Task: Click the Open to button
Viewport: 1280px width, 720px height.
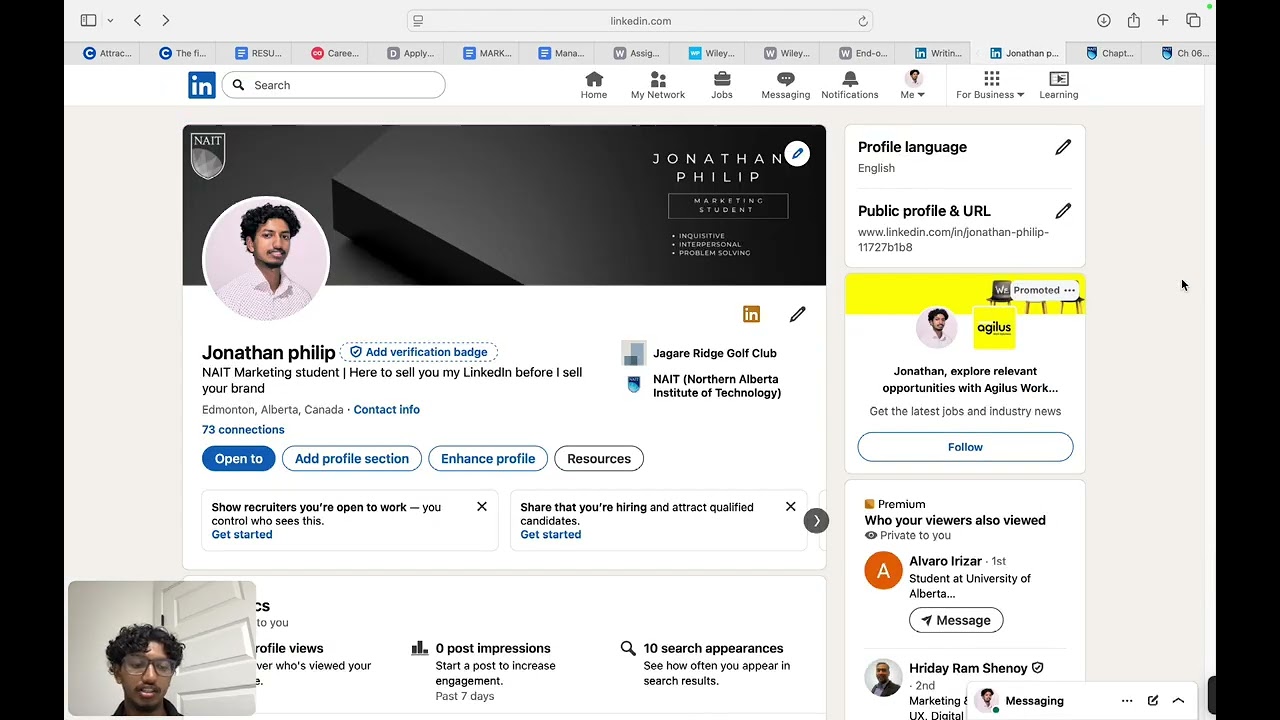Action: tap(238, 459)
